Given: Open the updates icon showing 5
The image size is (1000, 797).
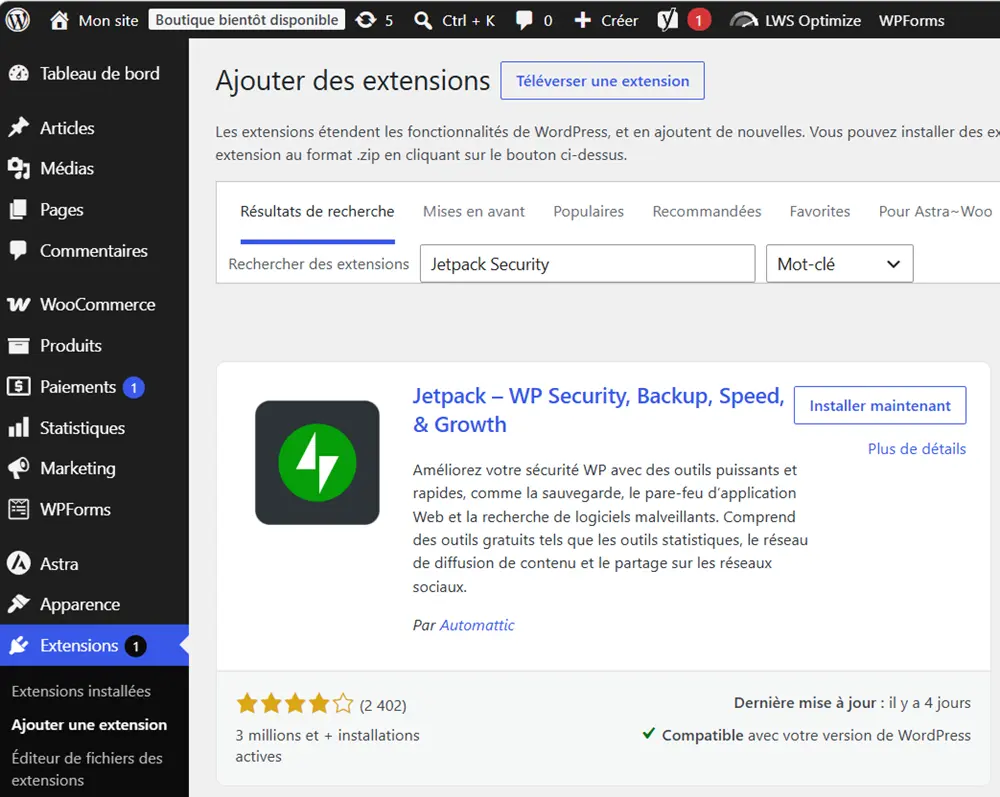Looking at the screenshot, I should point(365,20).
